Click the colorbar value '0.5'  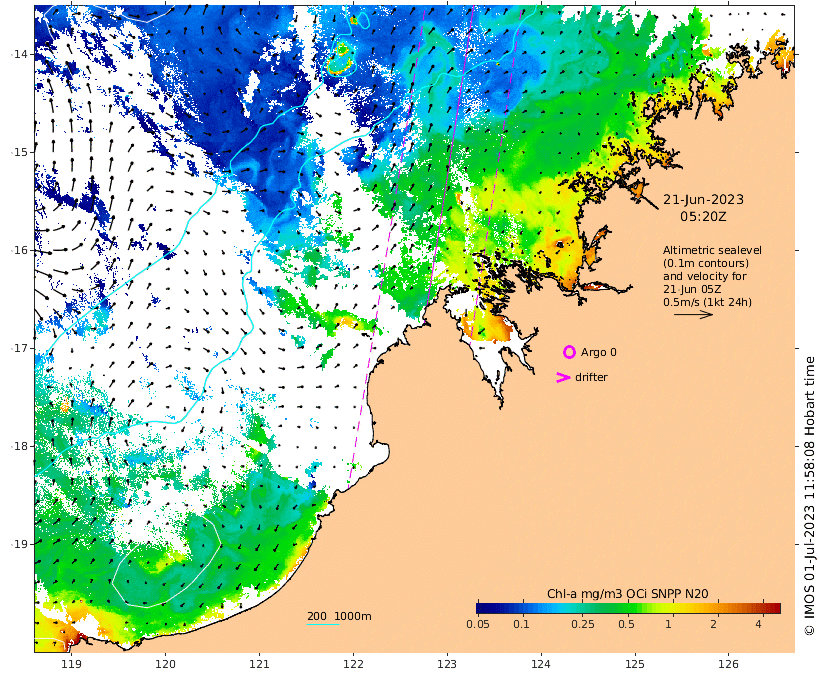627,624
